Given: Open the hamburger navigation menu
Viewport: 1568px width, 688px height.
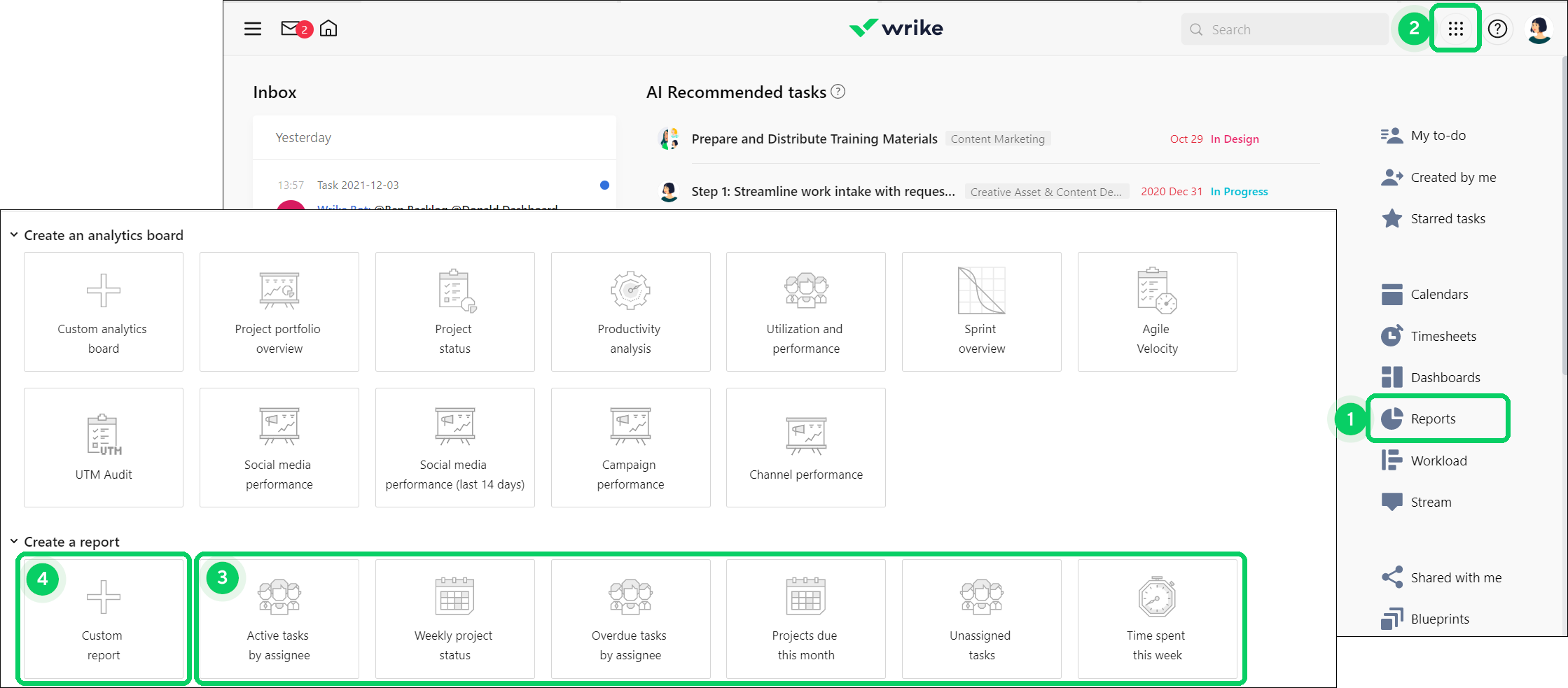Looking at the screenshot, I should coord(252,29).
